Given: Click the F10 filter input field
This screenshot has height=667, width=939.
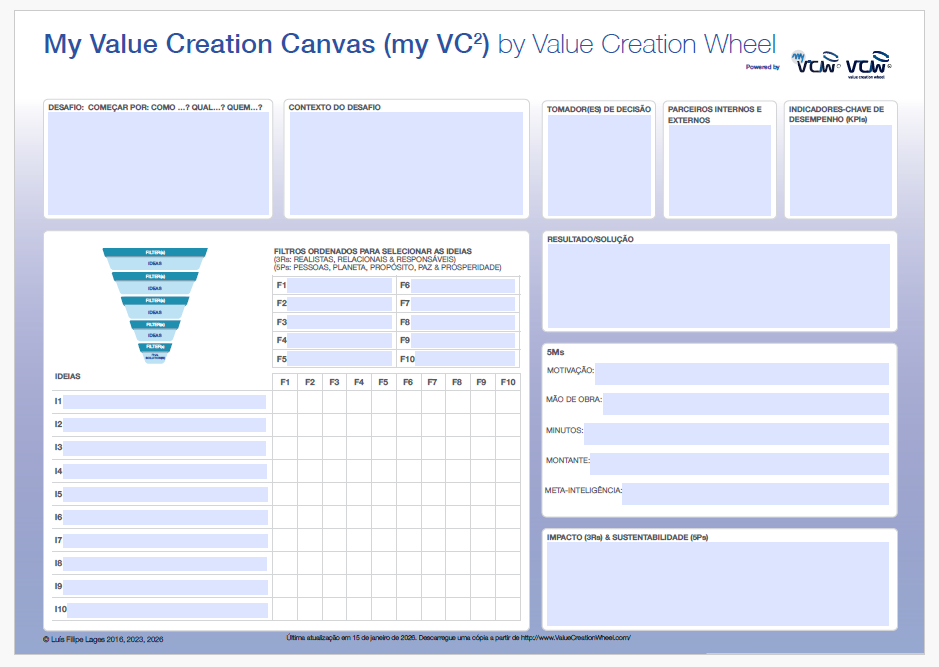Looking at the screenshot, I should coord(465,359).
